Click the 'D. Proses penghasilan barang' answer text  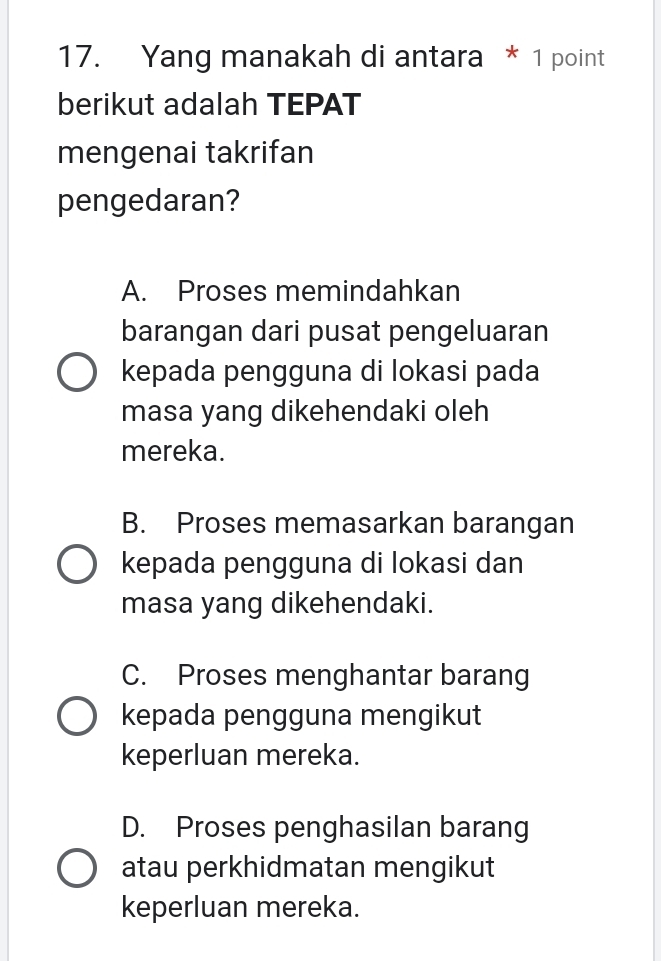pos(325,828)
